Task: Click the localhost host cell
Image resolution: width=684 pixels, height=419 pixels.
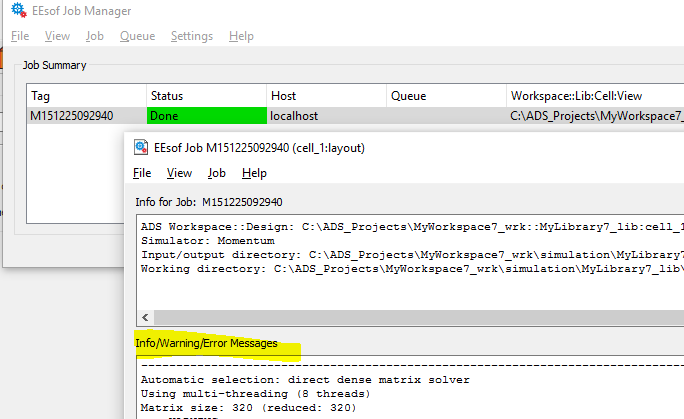Action: click(326, 116)
